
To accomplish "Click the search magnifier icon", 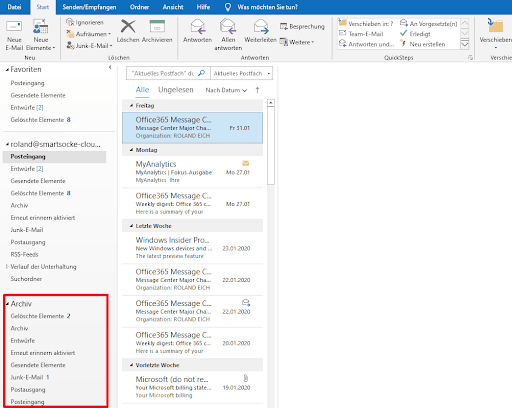I will pyautogui.click(x=202, y=73).
